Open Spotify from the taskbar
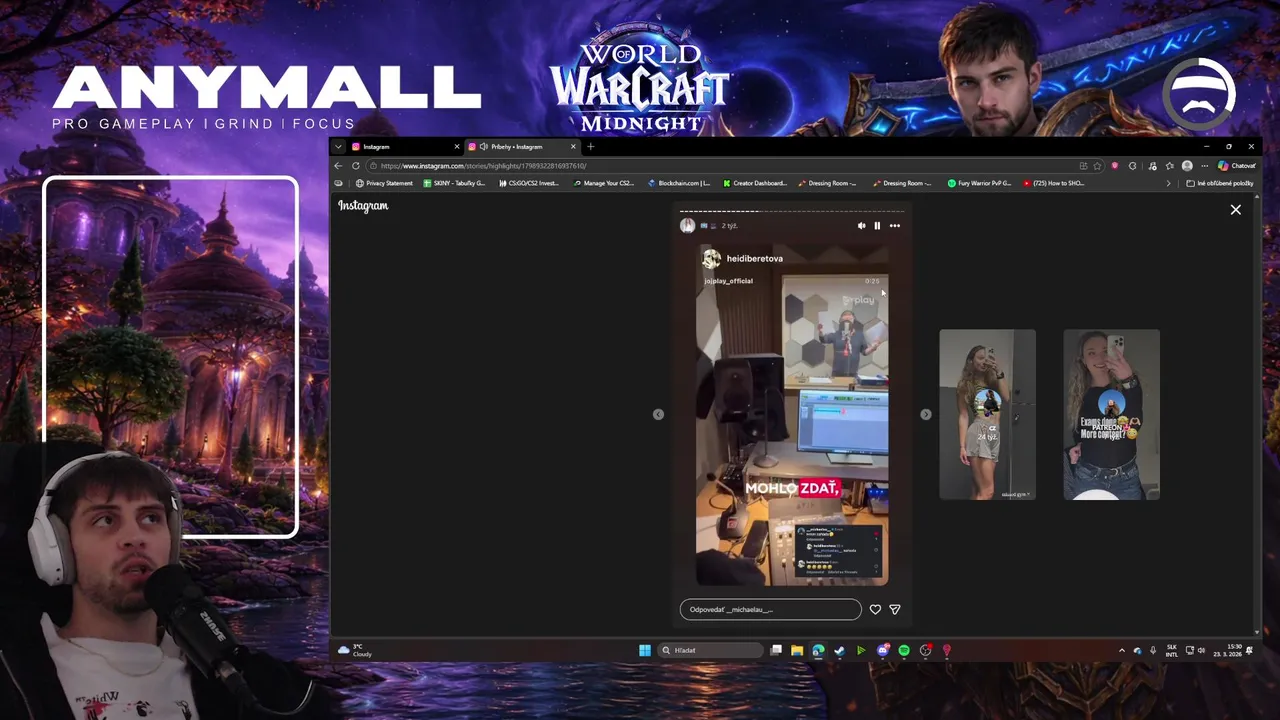This screenshot has height=720, width=1280. coord(904,650)
